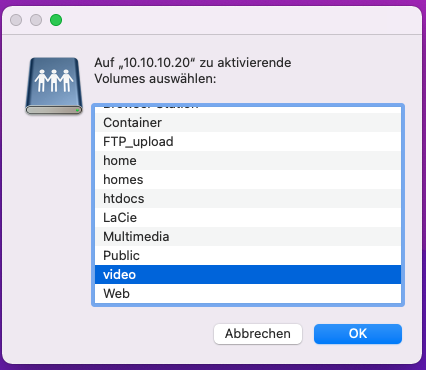Image resolution: width=426 pixels, height=370 pixels.
Task: Click the grey close window button
Action: pos(16,20)
